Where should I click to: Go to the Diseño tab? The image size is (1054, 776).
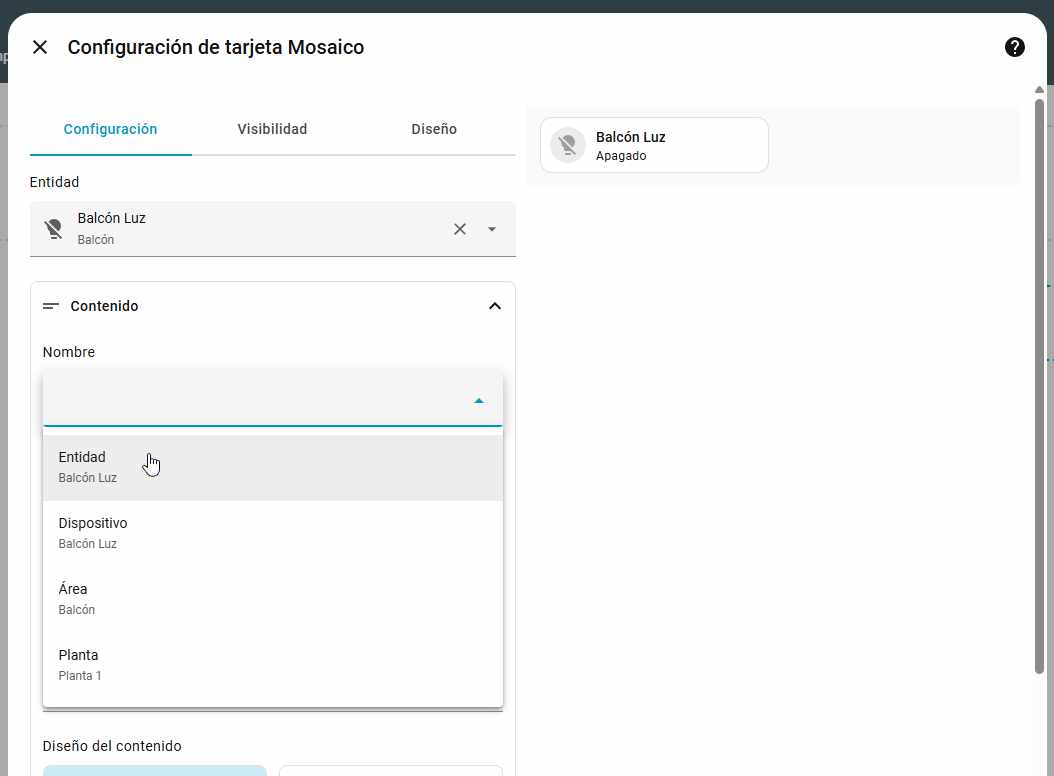(x=434, y=129)
